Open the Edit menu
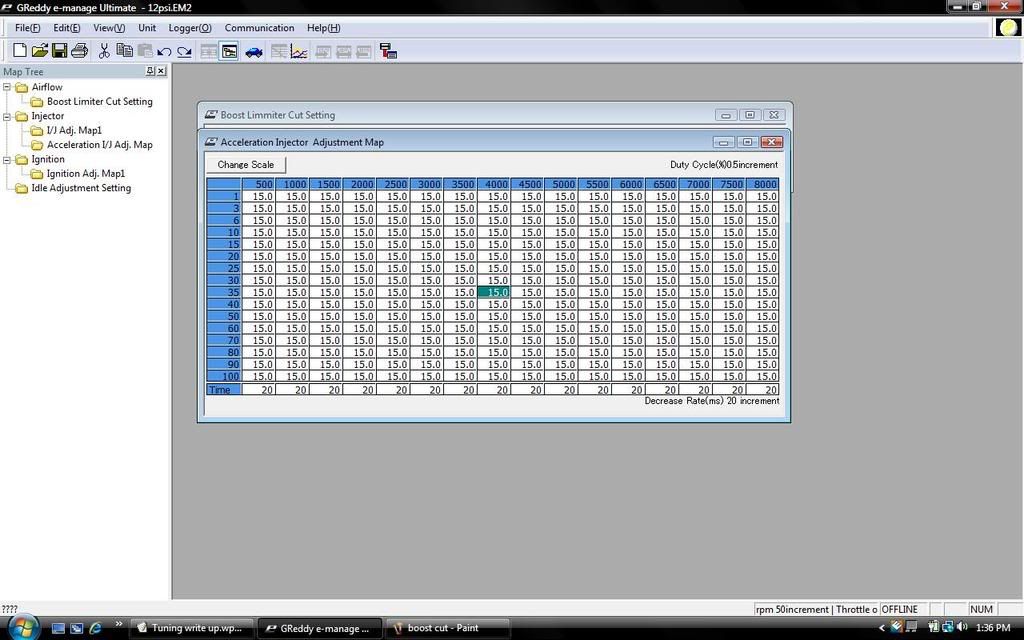The width and height of the screenshot is (1024, 640). click(67, 28)
